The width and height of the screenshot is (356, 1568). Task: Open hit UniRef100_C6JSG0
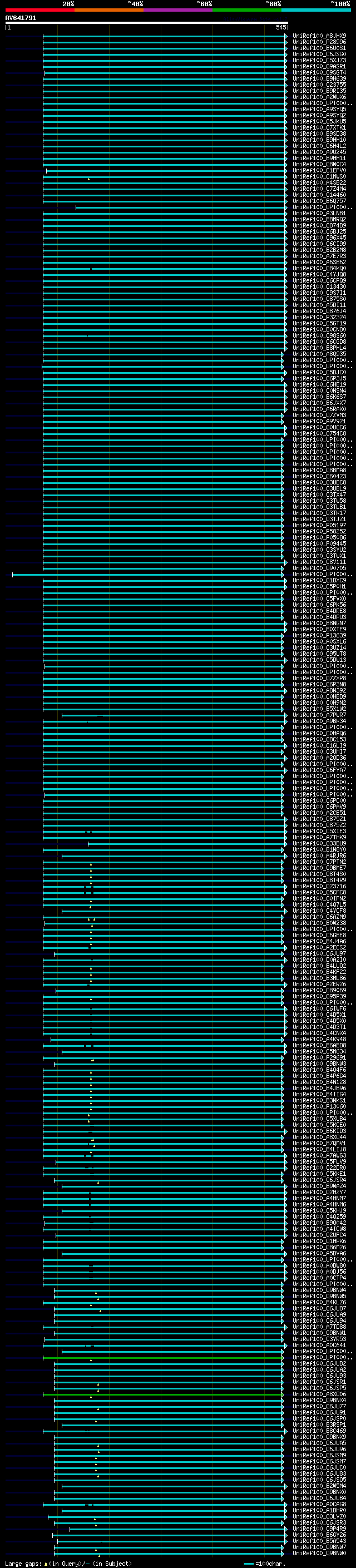[319, 54]
